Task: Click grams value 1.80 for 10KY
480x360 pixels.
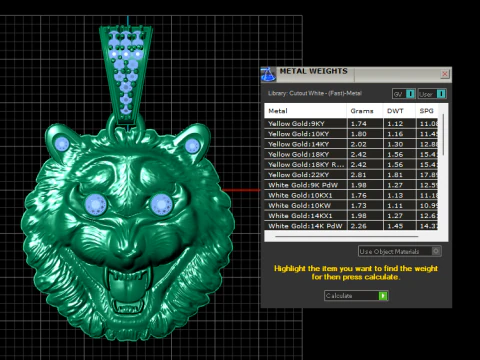Action: pos(359,134)
